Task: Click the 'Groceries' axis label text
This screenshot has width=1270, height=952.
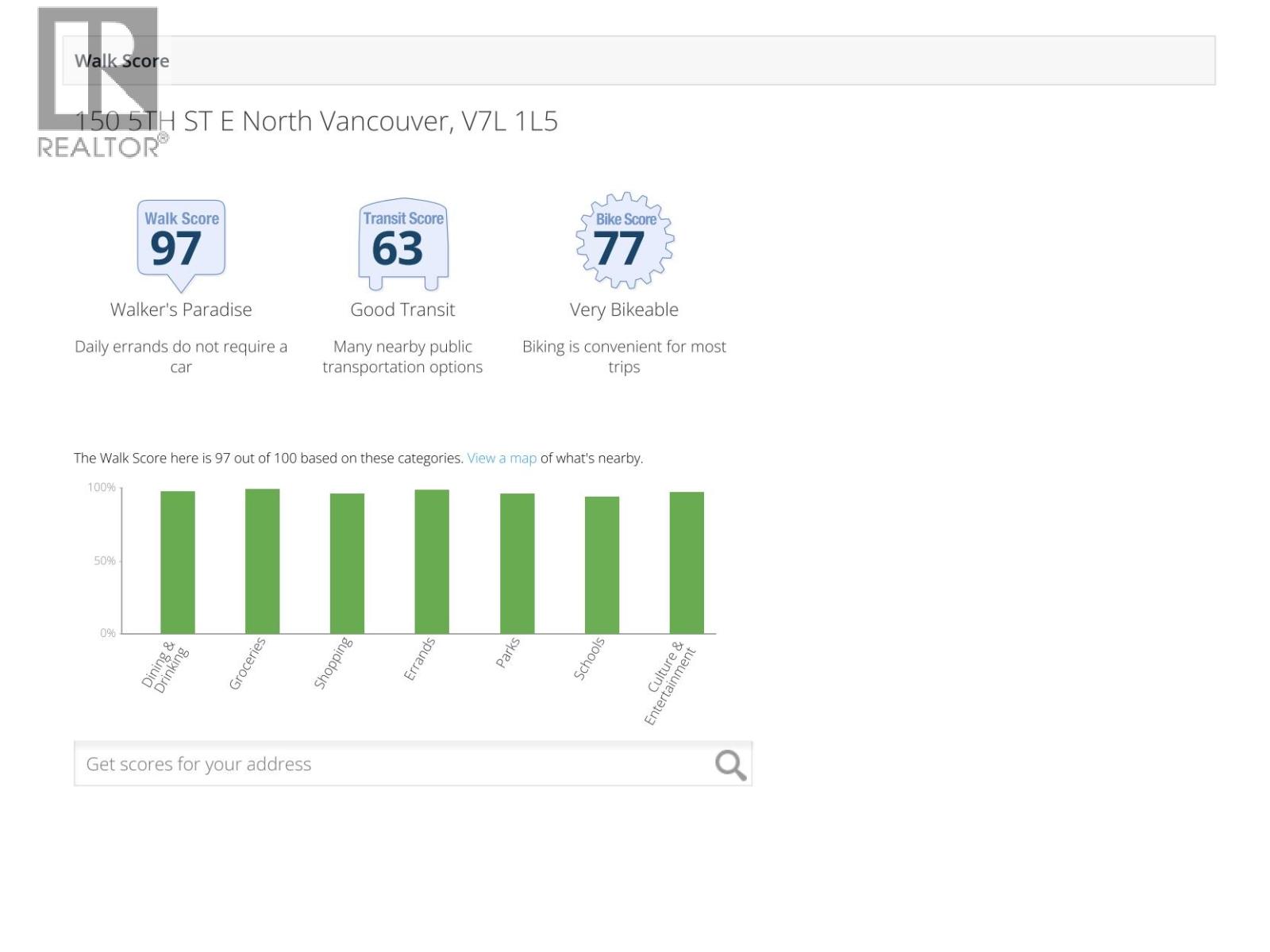Action: (248, 664)
